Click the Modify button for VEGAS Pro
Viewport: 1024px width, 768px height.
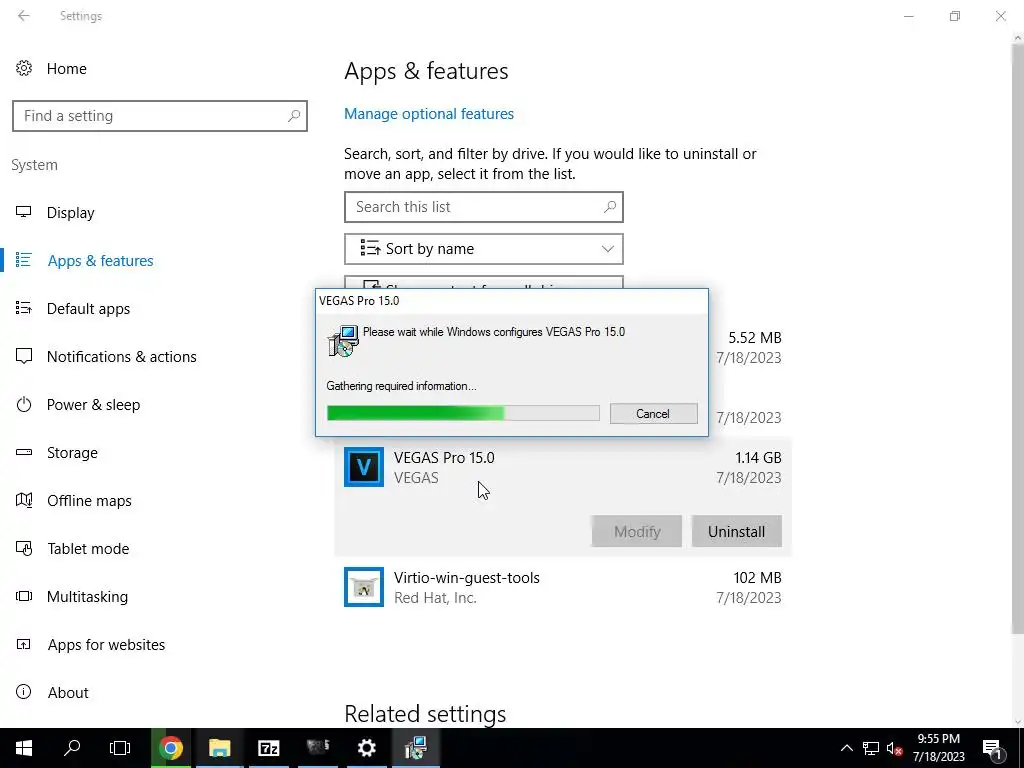tap(637, 532)
